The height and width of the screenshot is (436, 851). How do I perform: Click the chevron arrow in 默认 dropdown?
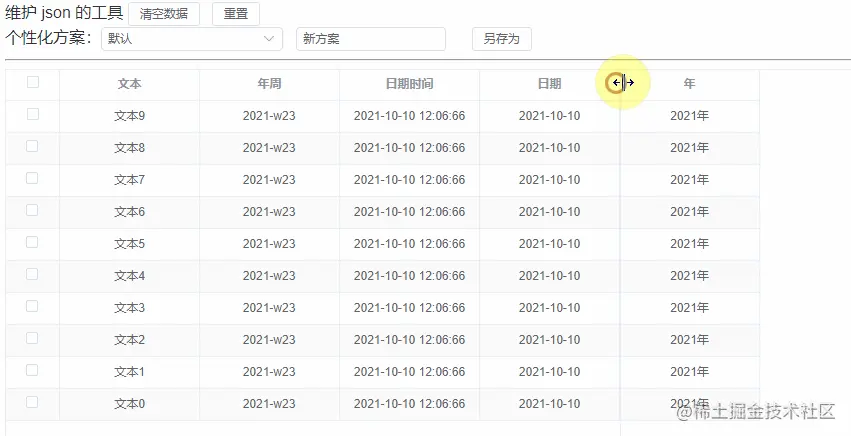(x=269, y=39)
